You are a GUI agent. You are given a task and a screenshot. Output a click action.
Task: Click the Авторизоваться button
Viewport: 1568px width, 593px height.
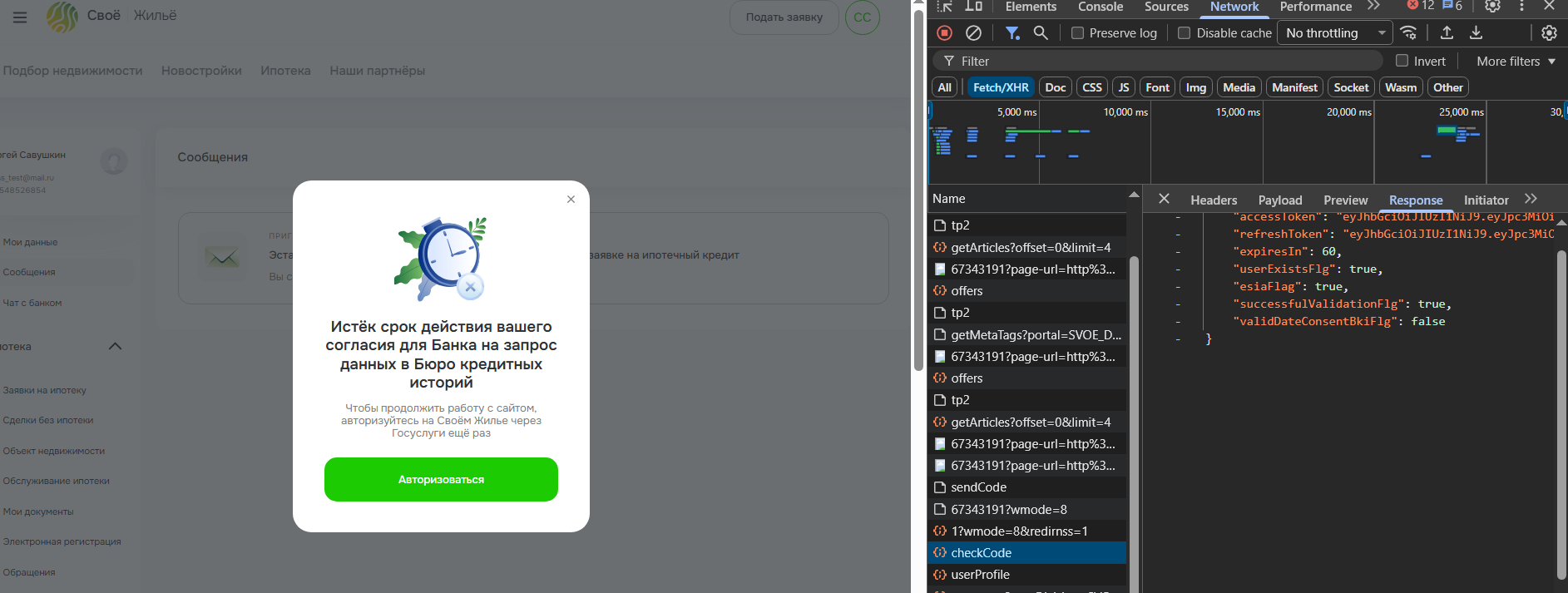click(441, 480)
